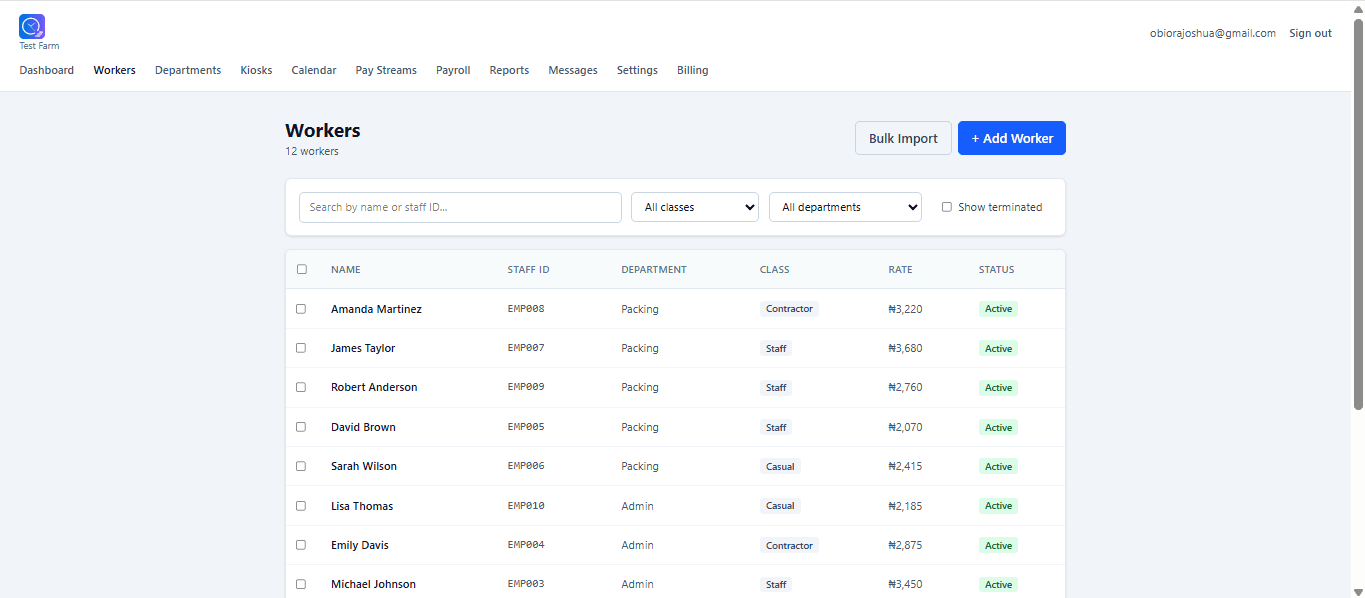Screen dimensions: 1365x598
Task: Sign out of the account
Action: pyautogui.click(x=1310, y=33)
